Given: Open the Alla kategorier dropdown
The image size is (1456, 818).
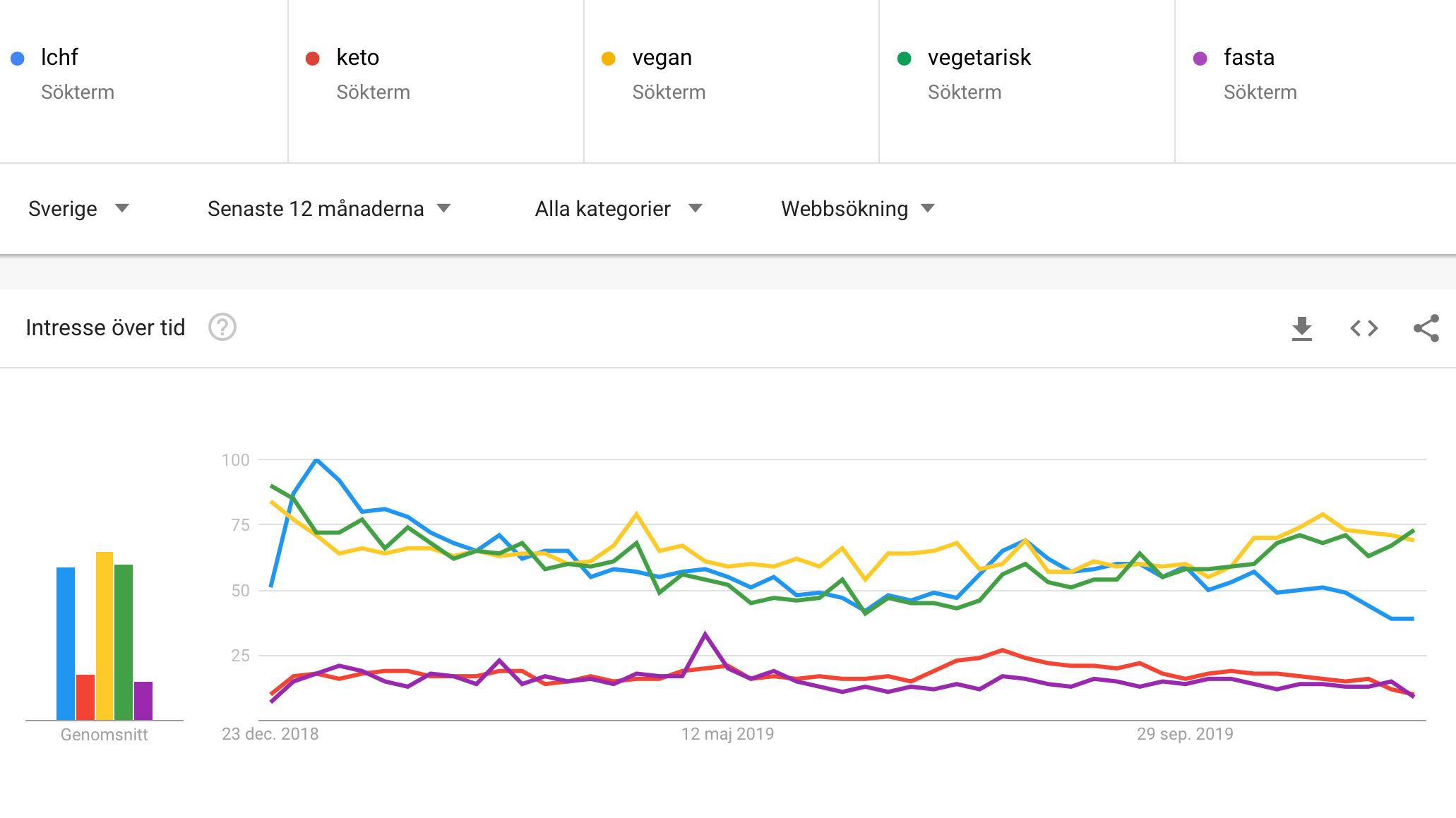Looking at the screenshot, I should tap(618, 209).
